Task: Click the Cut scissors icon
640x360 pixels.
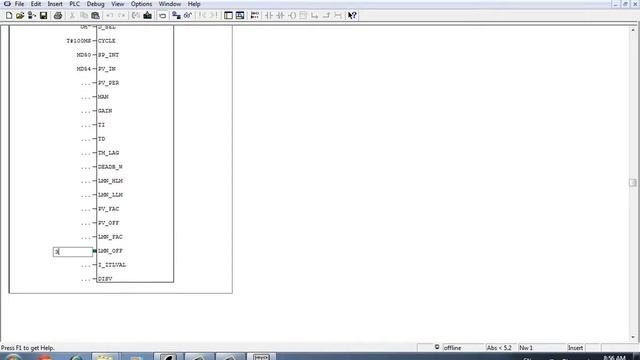Action: pyautogui.click(x=72, y=16)
